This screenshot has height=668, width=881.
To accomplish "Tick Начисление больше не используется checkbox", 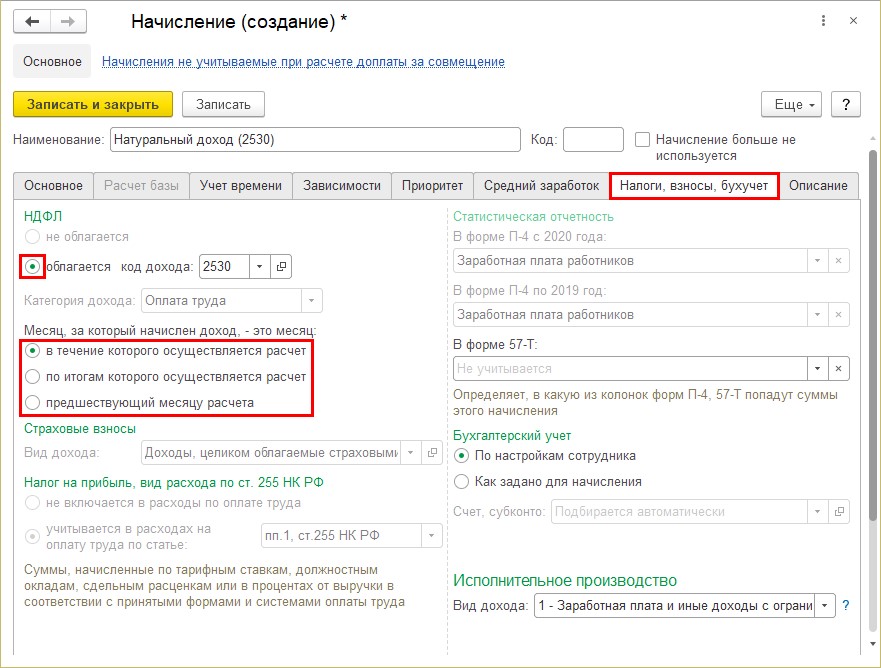I will pyautogui.click(x=642, y=139).
